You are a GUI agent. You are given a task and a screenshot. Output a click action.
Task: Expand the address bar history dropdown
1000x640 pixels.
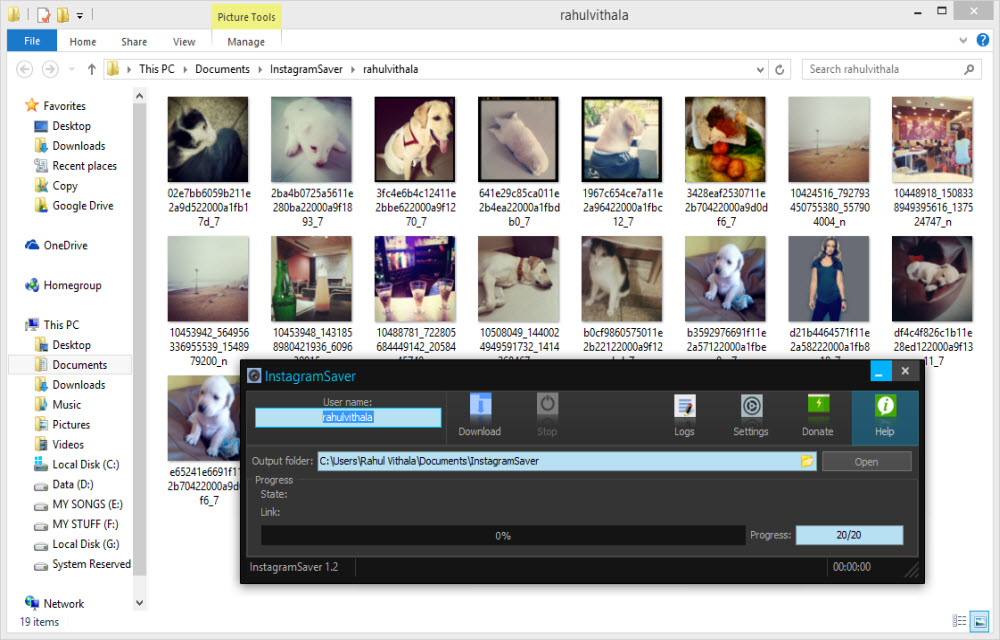(x=760, y=69)
